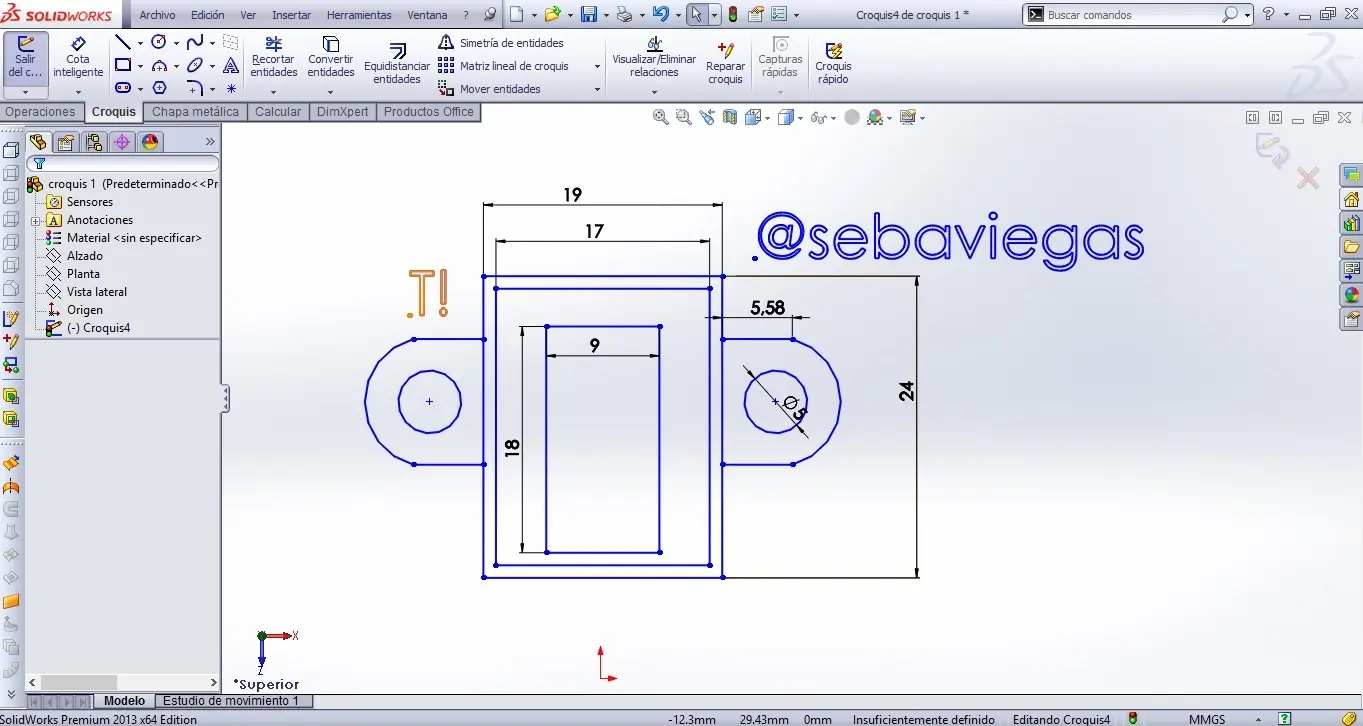
Task: Click Simetría de entidades mirror tool
Action: point(501,43)
